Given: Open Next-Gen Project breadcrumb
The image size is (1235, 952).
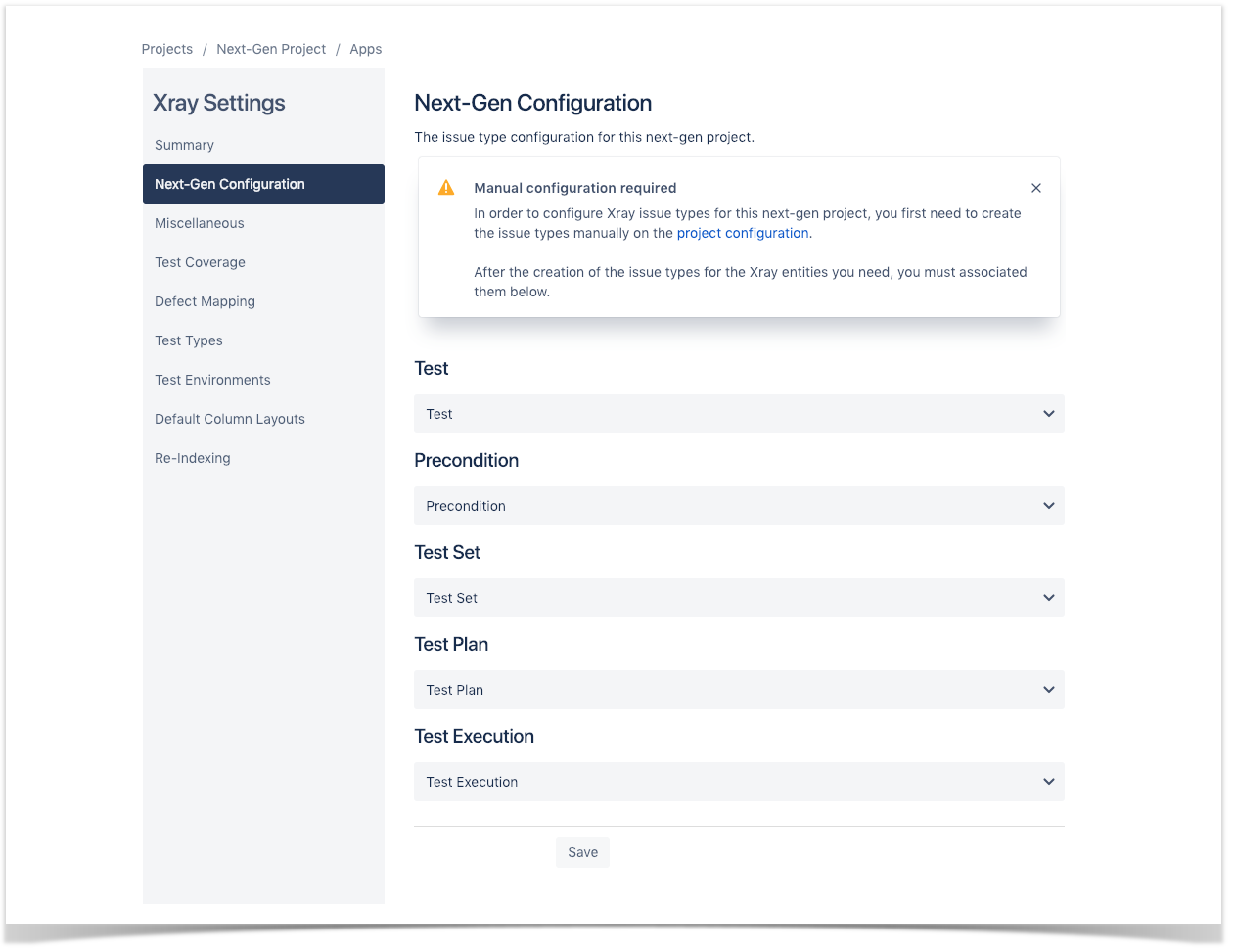Looking at the screenshot, I should (x=271, y=49).
